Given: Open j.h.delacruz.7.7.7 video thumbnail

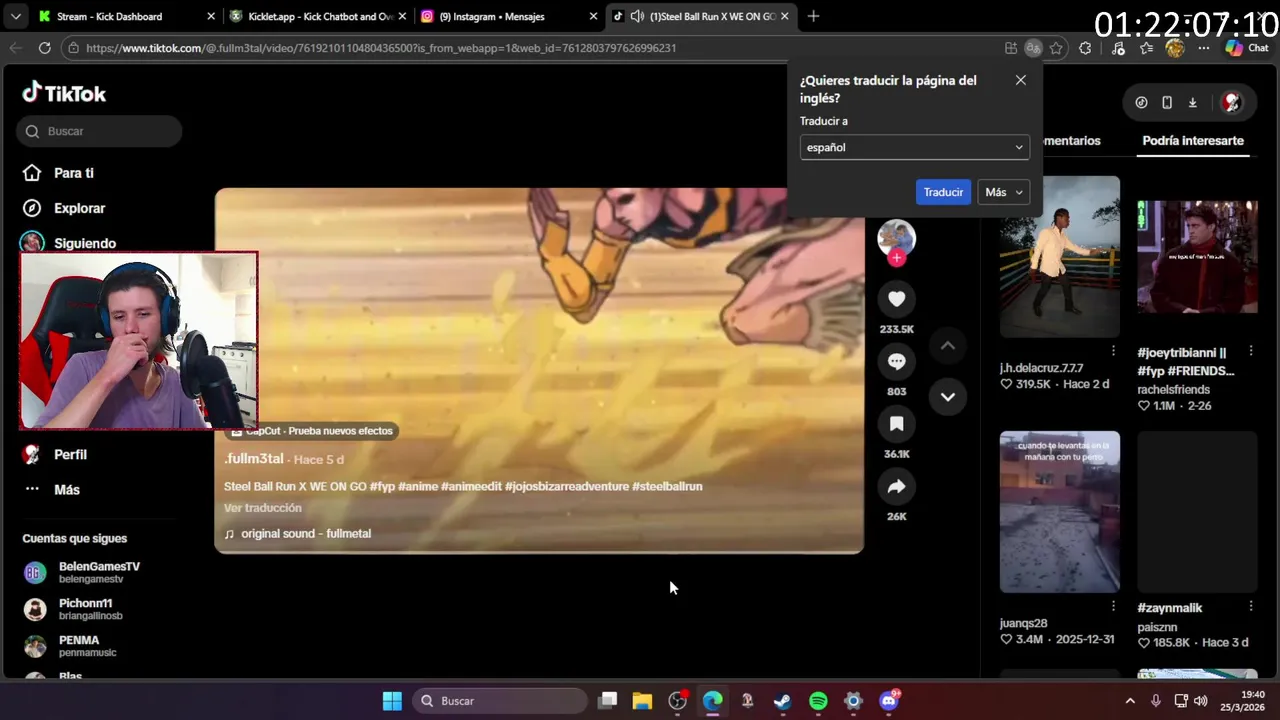Looking at the screenshot, I should (x=1059, y=257).
